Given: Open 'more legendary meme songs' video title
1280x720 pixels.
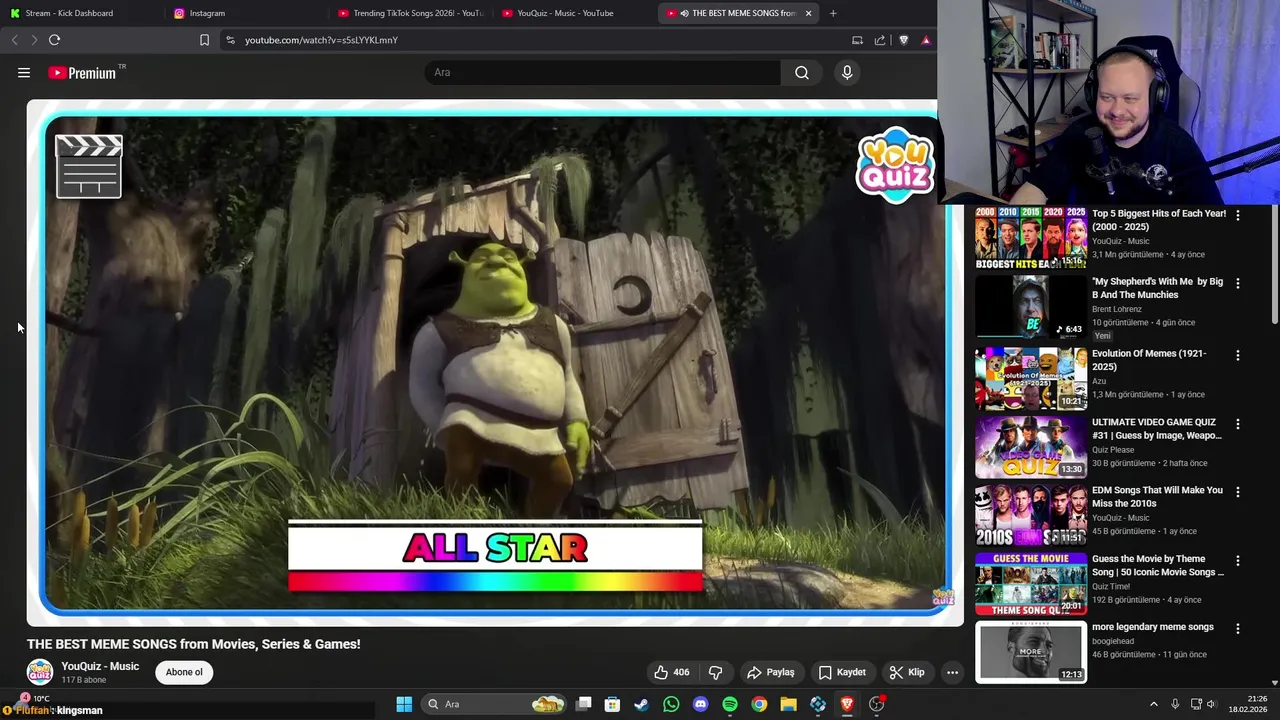Looking at the screenshot, I should coord(1152,627).
